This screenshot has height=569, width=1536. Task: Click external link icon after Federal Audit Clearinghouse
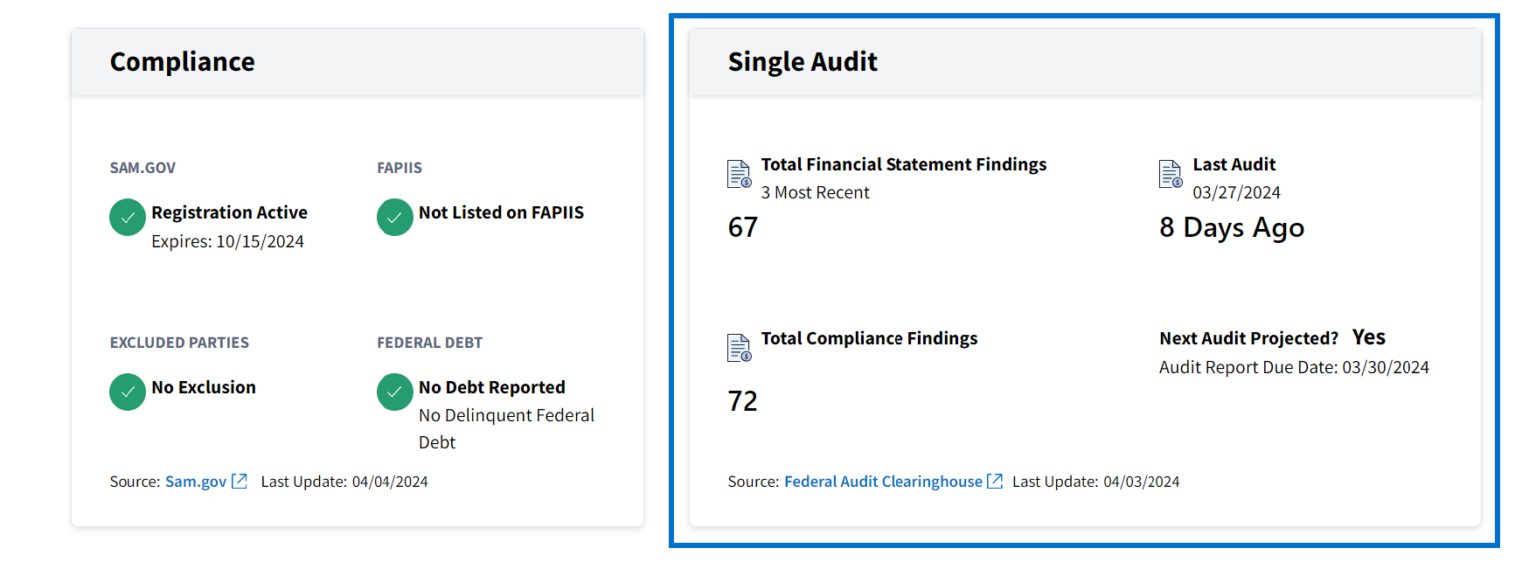coord(995,482)
